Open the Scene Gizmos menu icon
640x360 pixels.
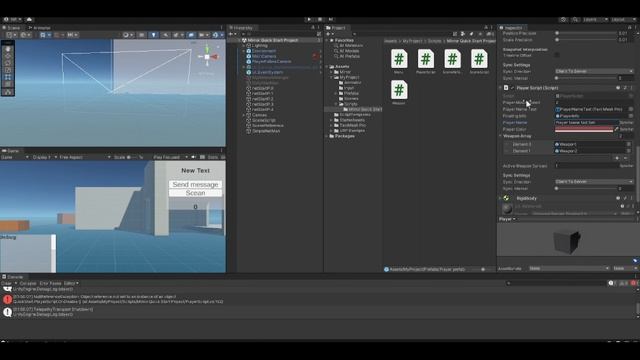pos(216,35)
